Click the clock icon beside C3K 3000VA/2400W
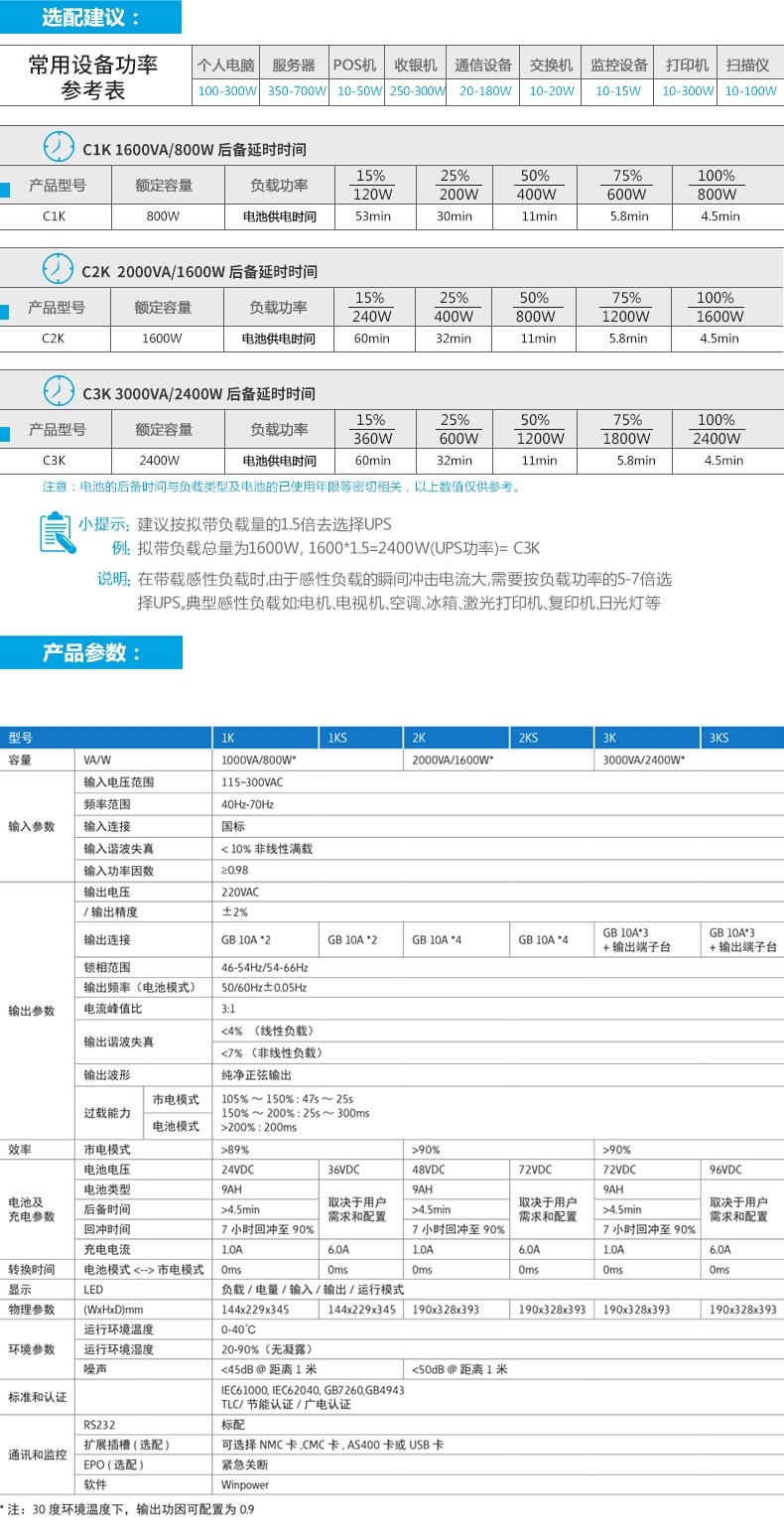Viewport: 784px width, 1530px height. click(x=60, y=390)
